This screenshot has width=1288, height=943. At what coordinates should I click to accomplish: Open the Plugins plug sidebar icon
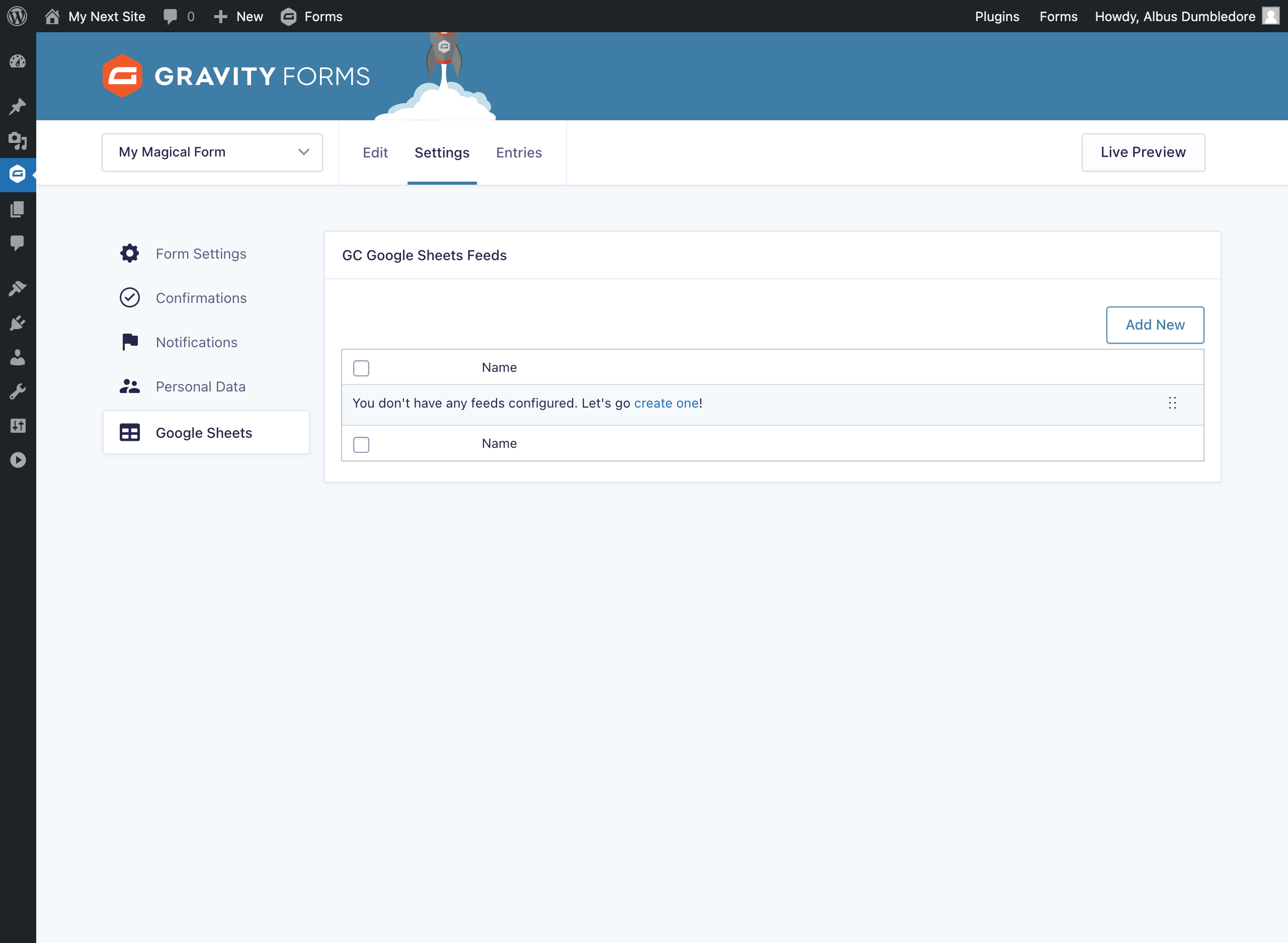(x=18, y=323)
